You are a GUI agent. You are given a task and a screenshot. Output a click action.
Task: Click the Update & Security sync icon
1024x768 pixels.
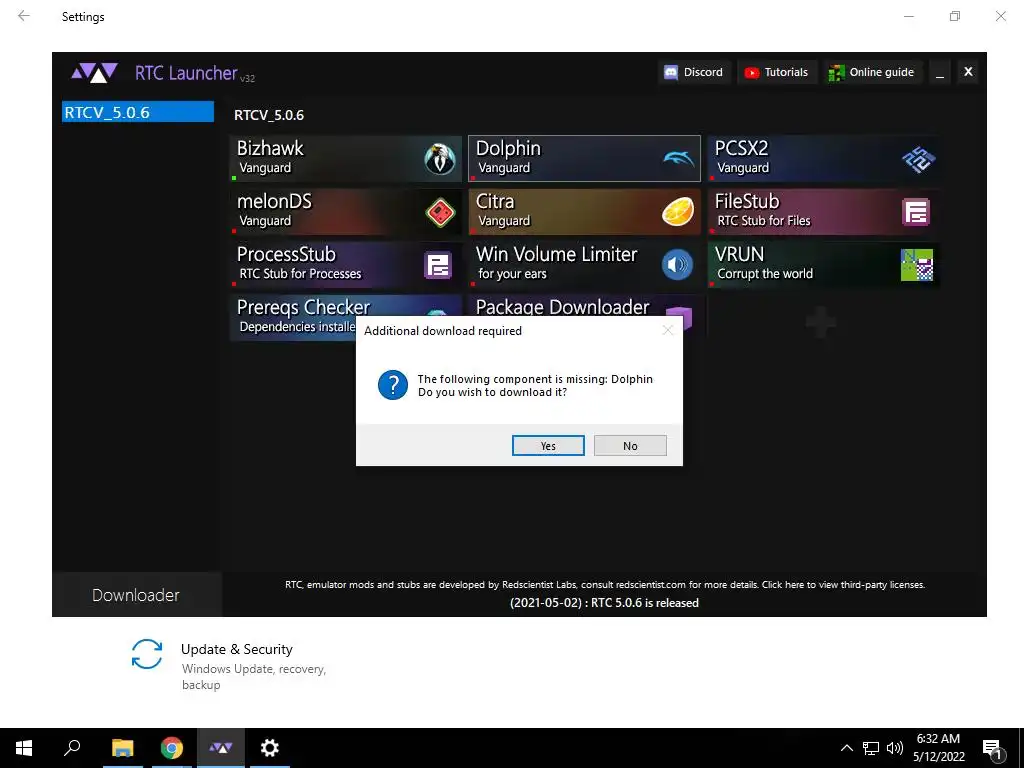pos(147,654)
